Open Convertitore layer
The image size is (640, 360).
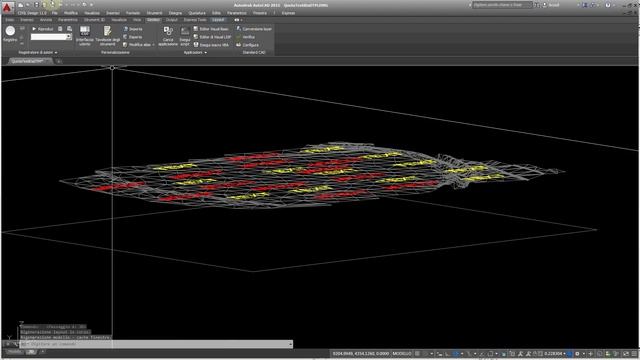pos(254,29)
